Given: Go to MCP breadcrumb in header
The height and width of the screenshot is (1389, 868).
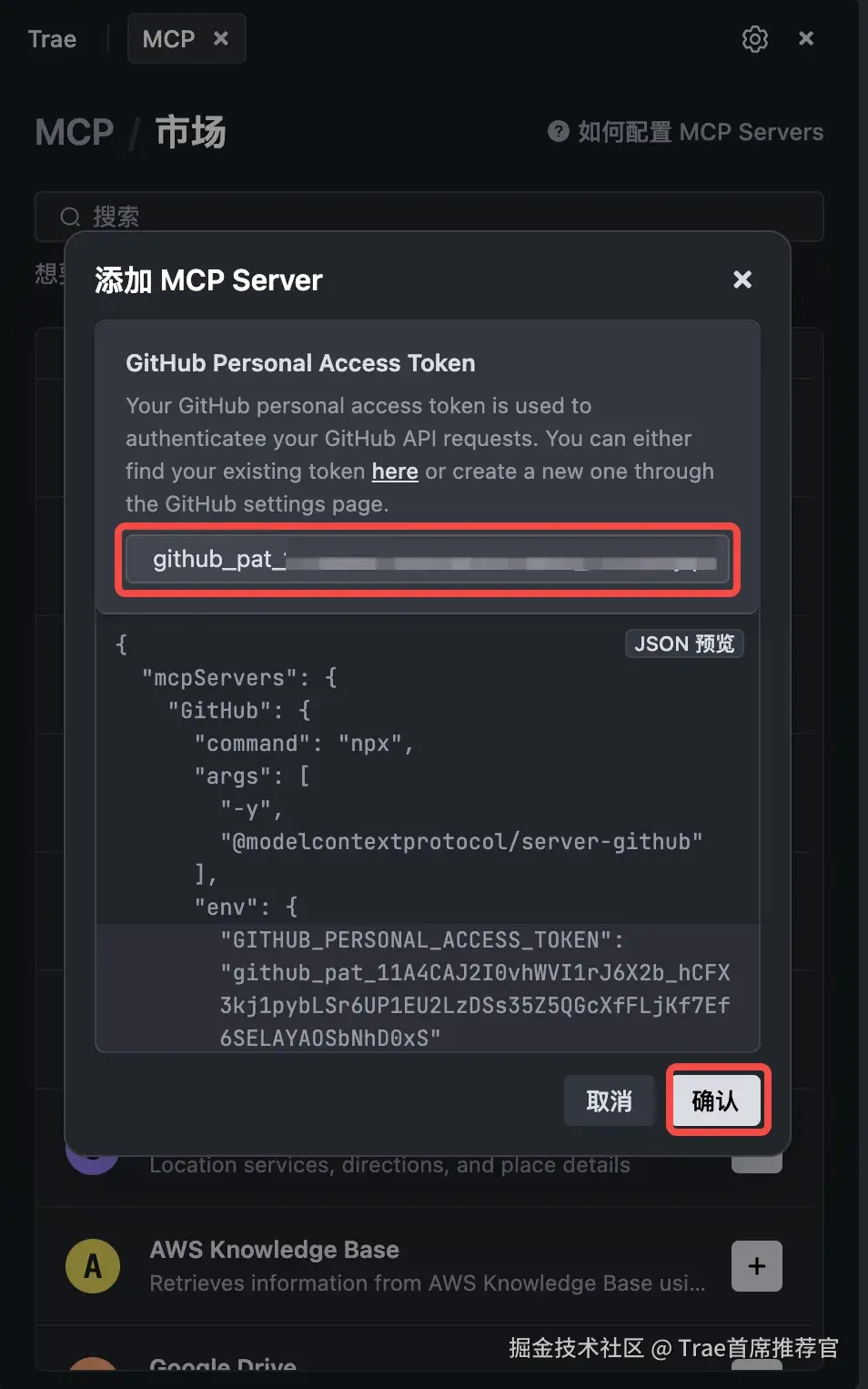Looking at the screenshot, I should (75, 133).
